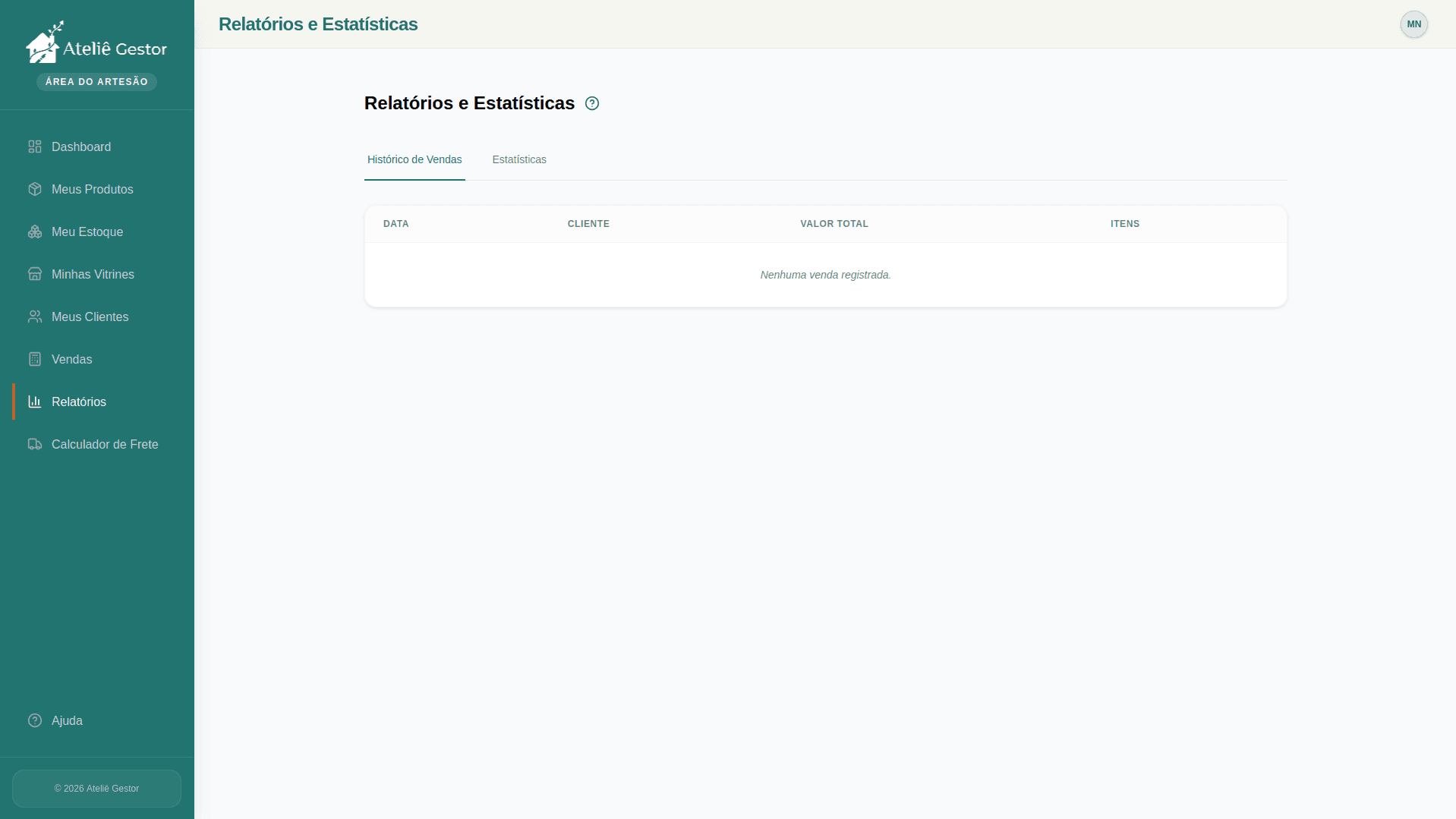
Task: Click the Vendas calculator icon
Action: pyautogui.click(x=35, y=359)
